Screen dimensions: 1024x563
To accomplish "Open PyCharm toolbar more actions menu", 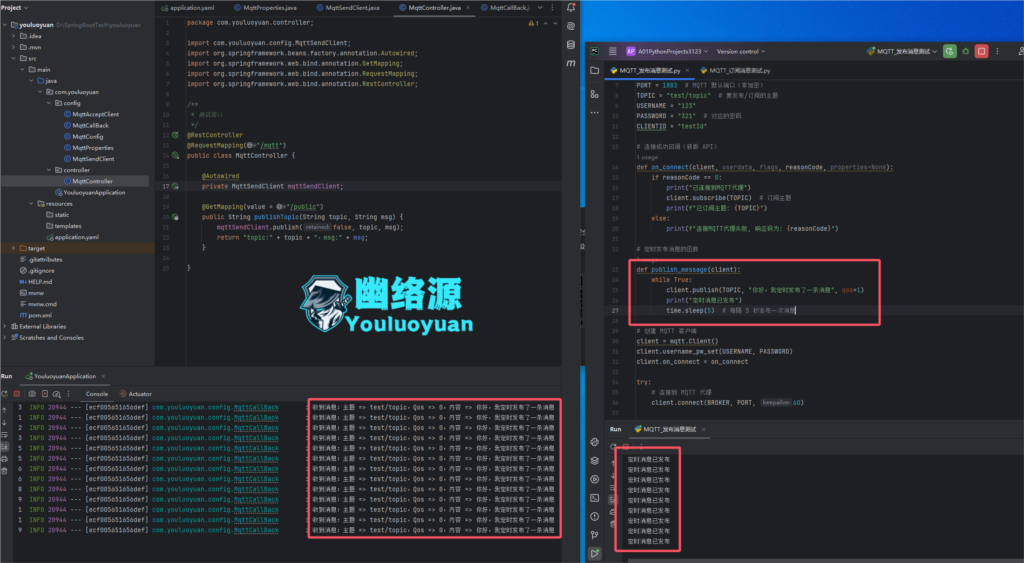I will click(x=997, y=51).
